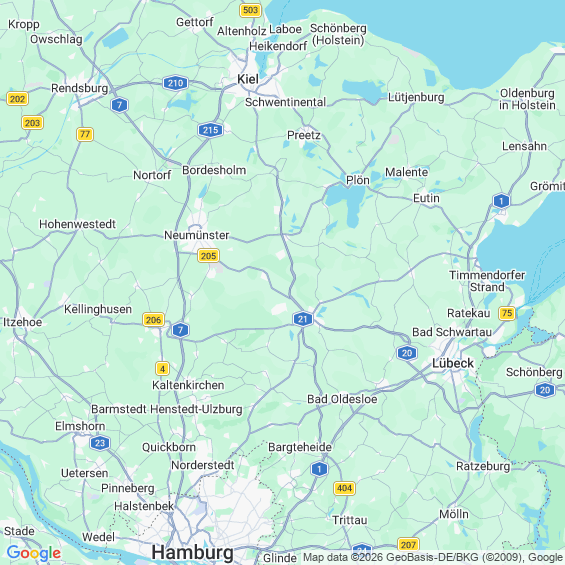Click the Hamburg city label
565x565 pixels.
(192, 552)
